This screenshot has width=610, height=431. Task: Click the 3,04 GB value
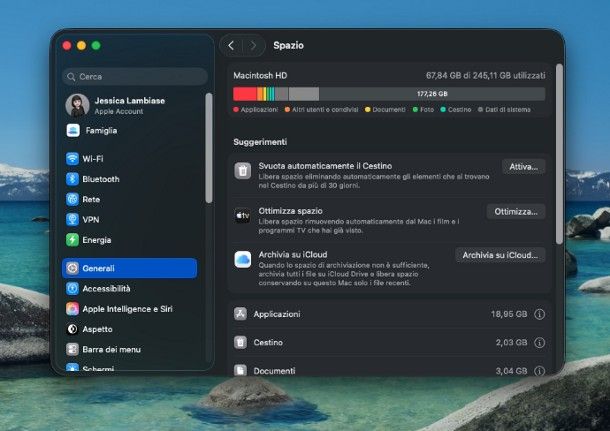[x=511, y=371]
